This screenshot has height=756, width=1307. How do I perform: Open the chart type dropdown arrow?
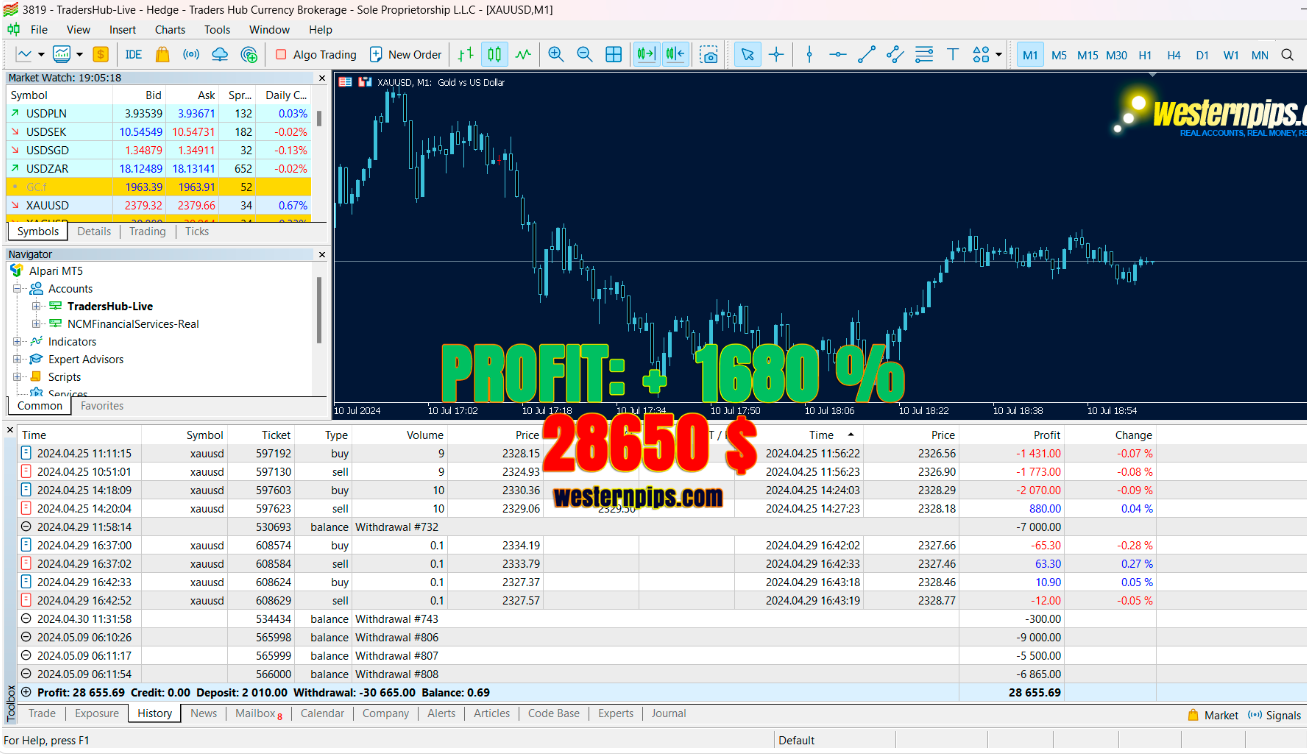41,54
